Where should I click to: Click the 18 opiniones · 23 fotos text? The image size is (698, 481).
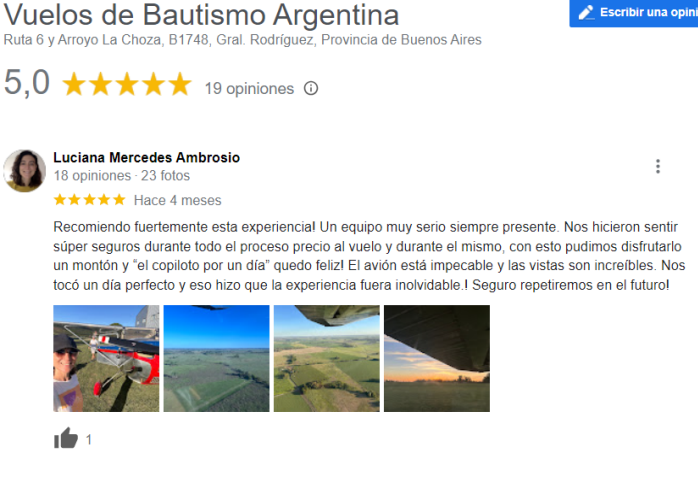(122, 176)
